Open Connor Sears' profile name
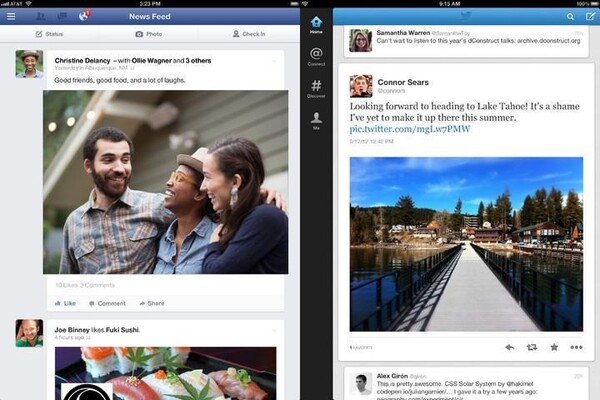The width and height of the screenshot is (600, 400). 403,82
